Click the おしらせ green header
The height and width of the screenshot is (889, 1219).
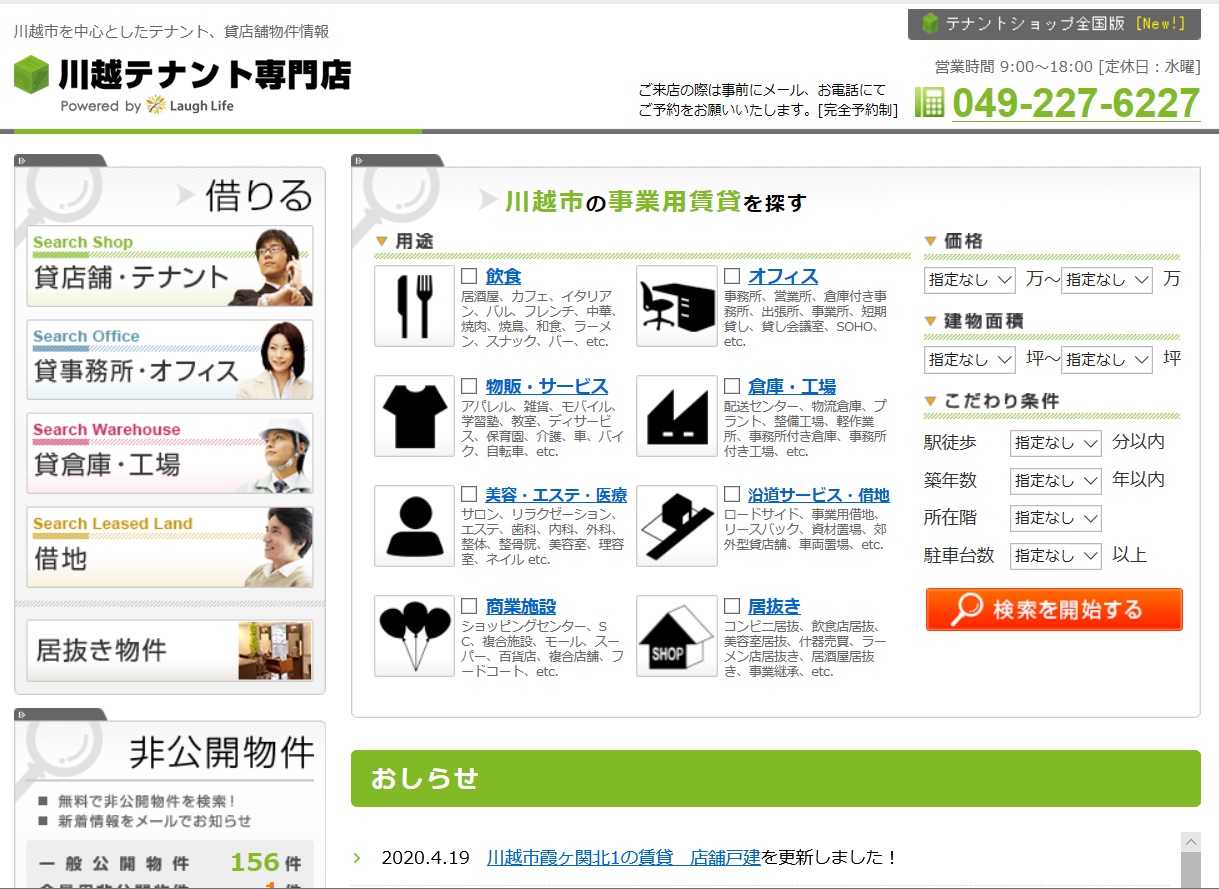pyautogui.click(x=776, y=778)
